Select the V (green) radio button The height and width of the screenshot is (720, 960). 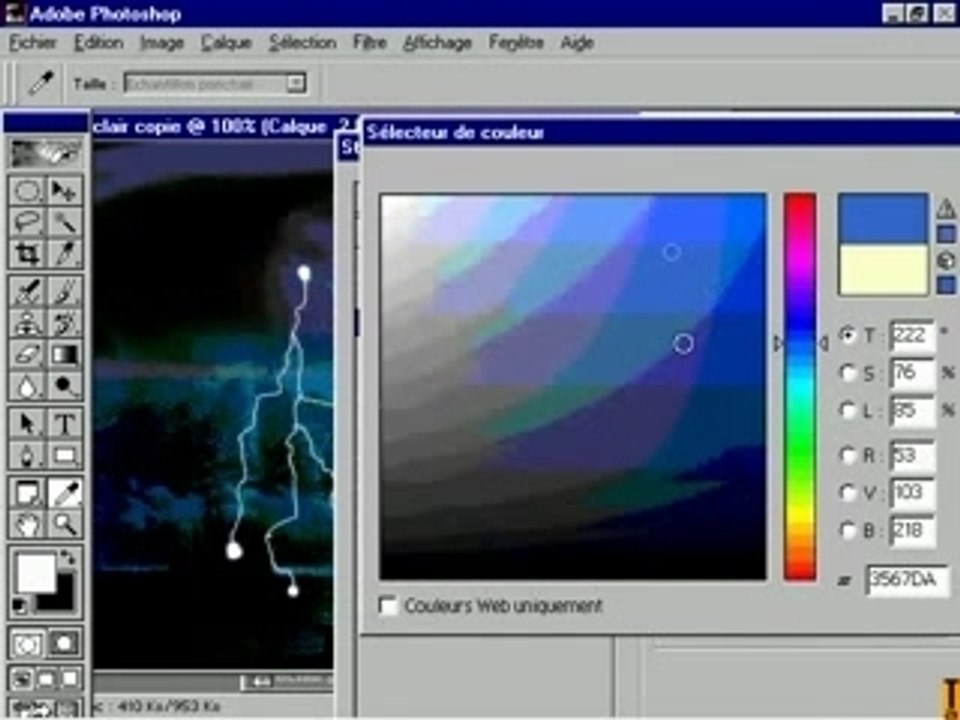[848, 492]
